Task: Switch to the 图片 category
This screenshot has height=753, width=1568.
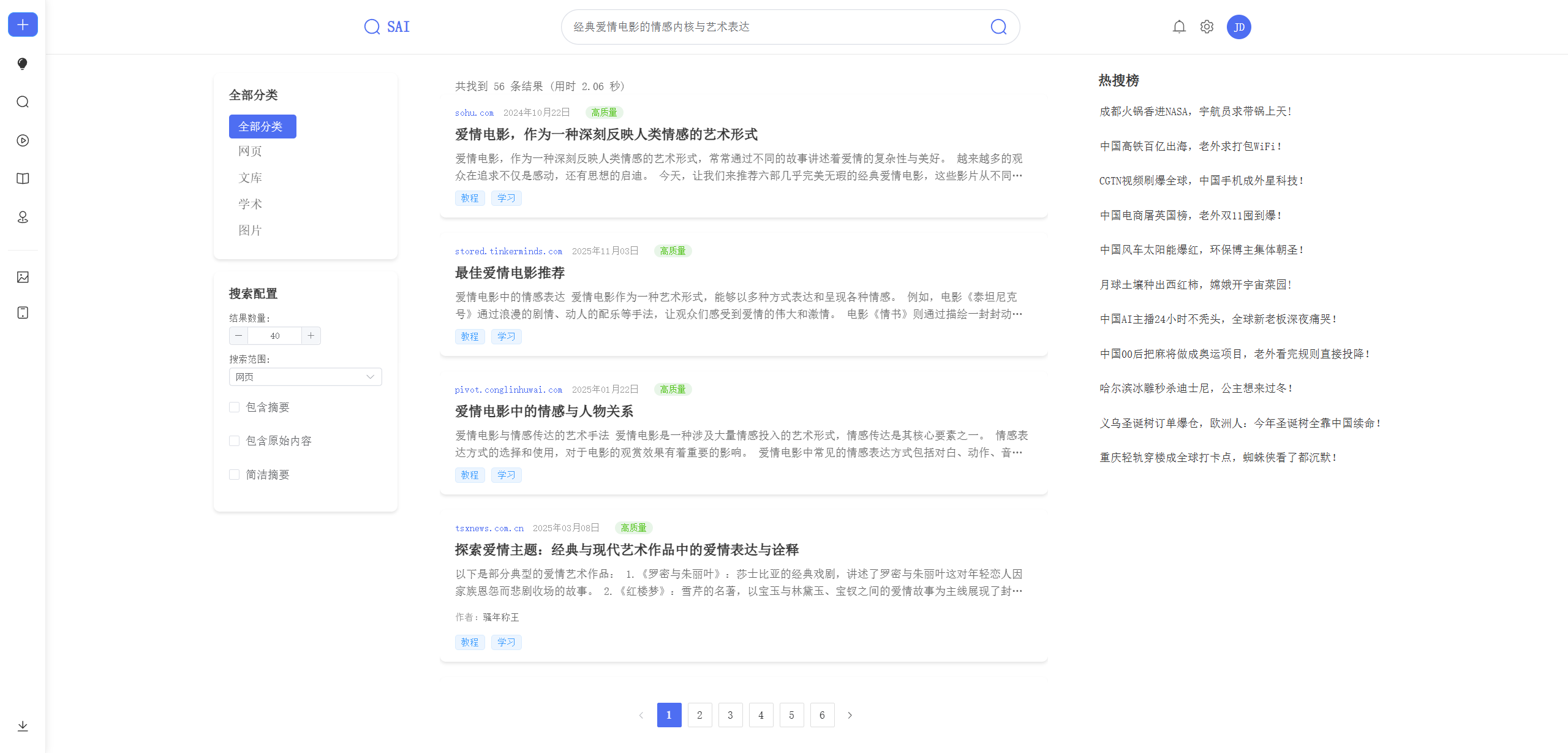Action: [x=250, y=230]
